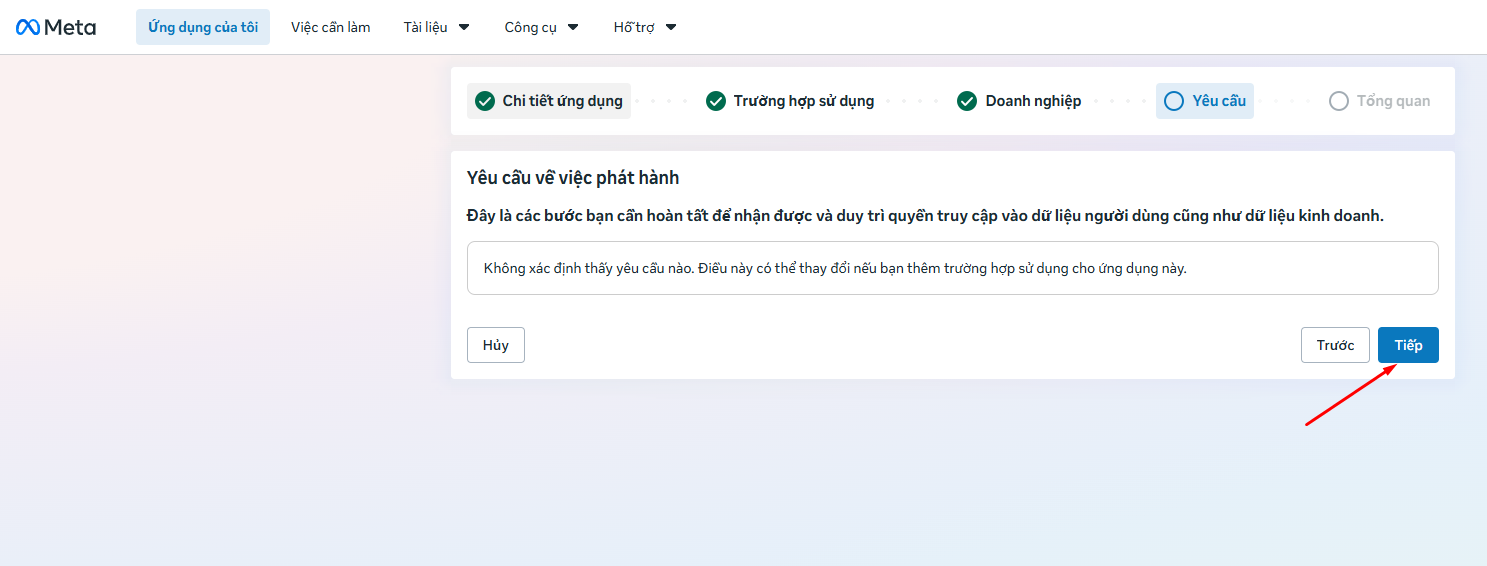Go to Việc cần làm
1487x566 pixels.
331,27
